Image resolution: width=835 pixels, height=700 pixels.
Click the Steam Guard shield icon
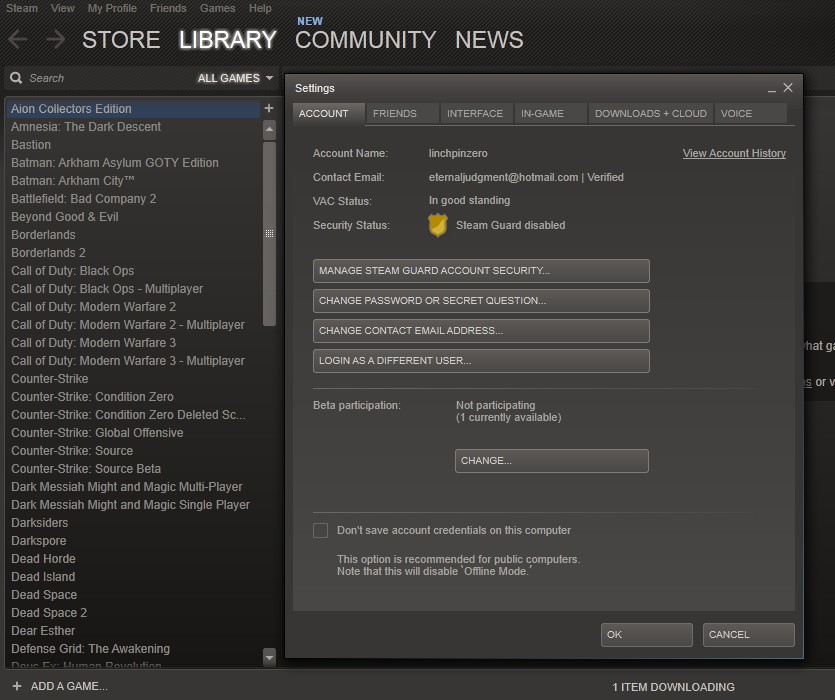pos(438,225)
